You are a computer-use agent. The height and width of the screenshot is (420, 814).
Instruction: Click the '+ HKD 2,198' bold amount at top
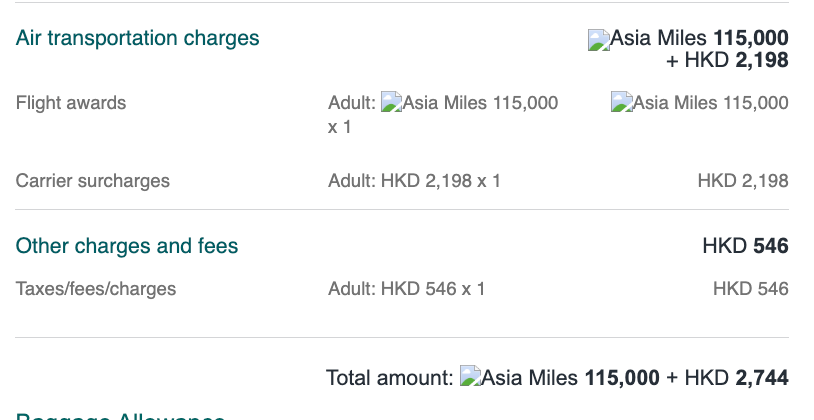point(727,60)
